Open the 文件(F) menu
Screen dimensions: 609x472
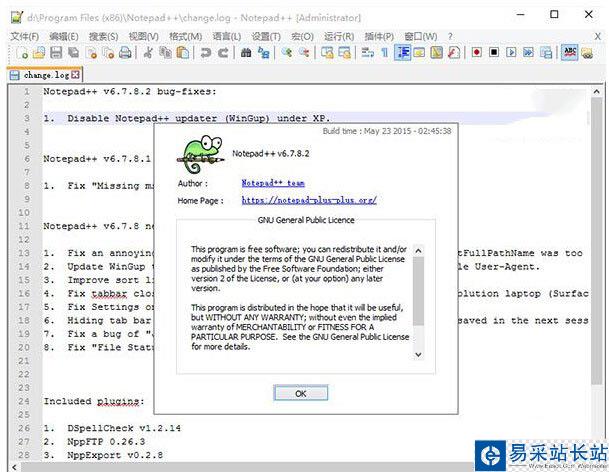[24, 37]
